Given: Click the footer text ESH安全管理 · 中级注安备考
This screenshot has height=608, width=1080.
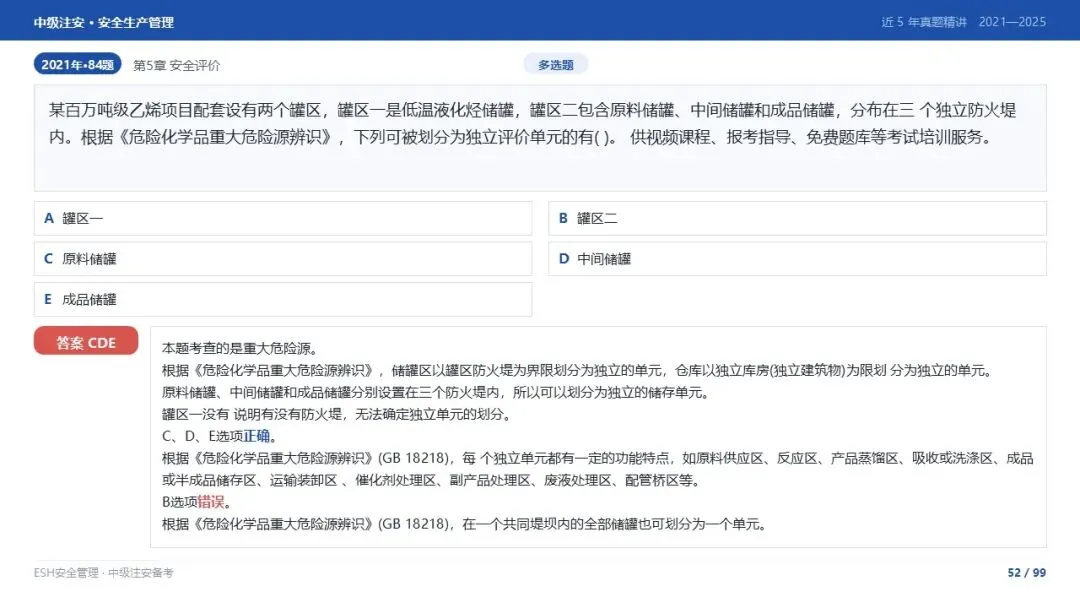Looking at the screenshot, I should point(103,572).
